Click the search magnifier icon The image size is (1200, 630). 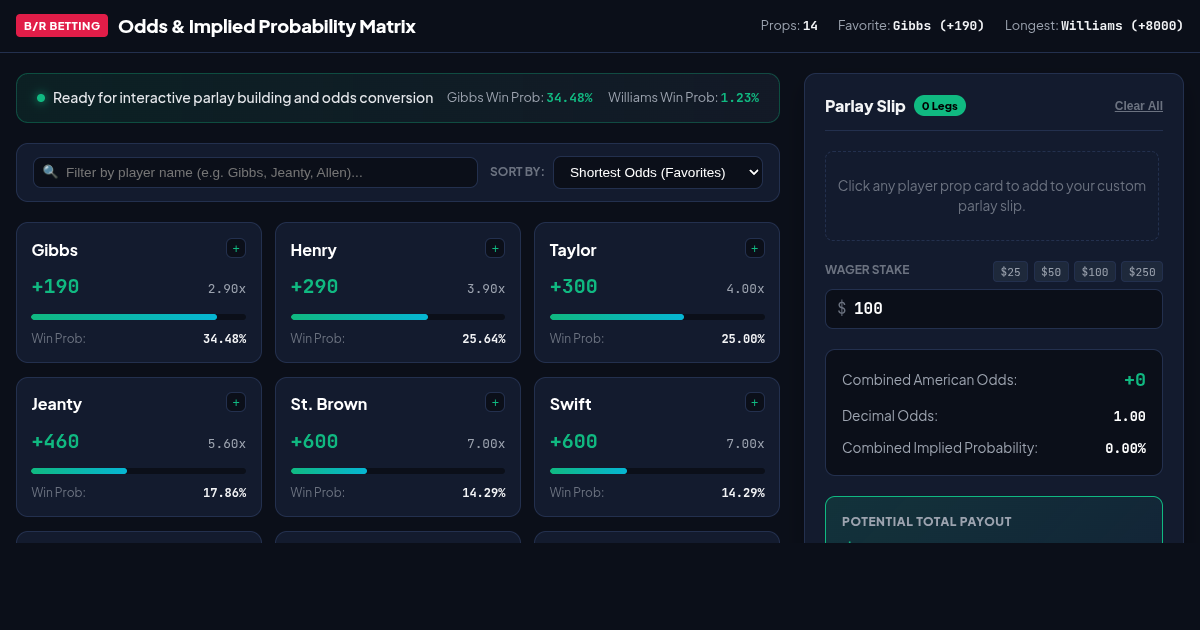pyautogui.click(x=50, y=172)
